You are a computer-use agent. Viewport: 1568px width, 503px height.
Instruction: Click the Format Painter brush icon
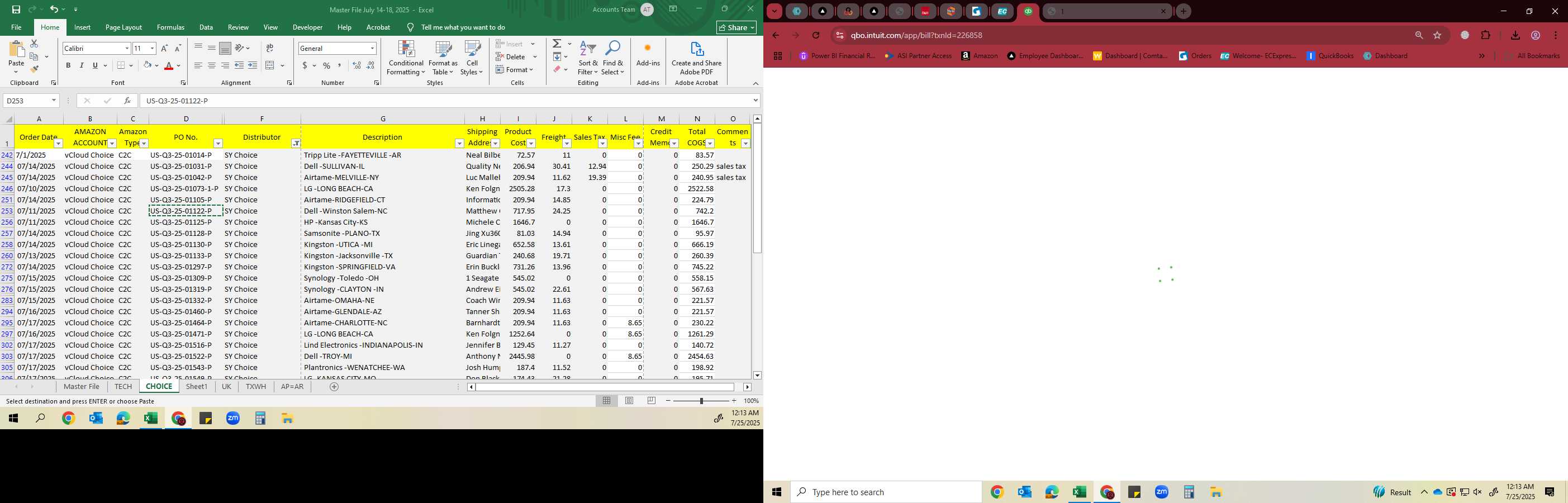[x=34, y=69]
